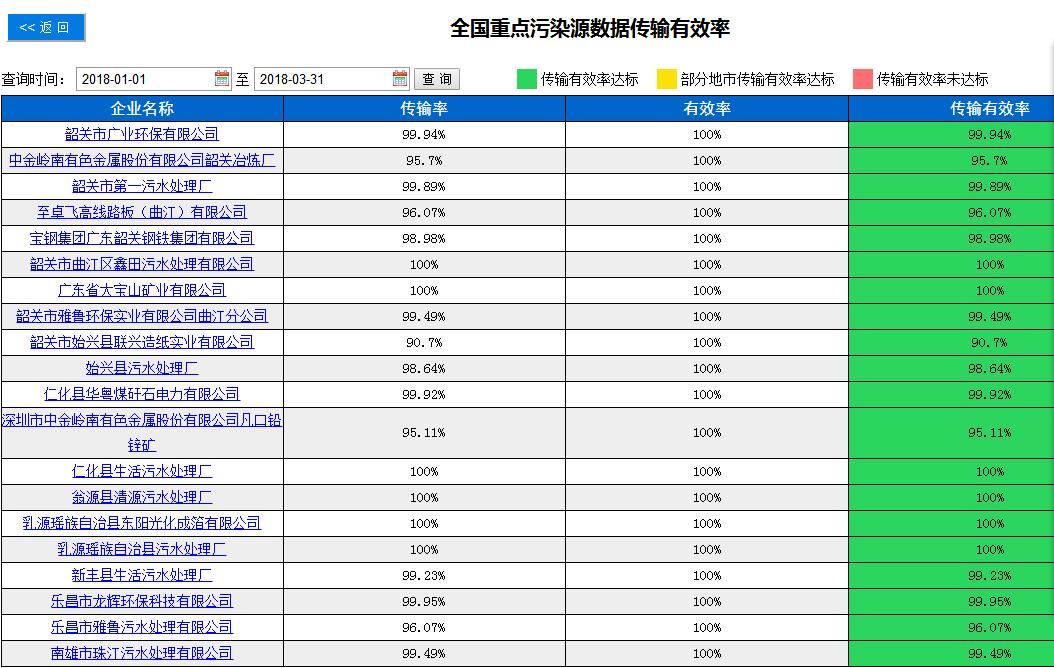
Task: Click the green 传输有效率达标 legend swatch
Action: (526, 79)
